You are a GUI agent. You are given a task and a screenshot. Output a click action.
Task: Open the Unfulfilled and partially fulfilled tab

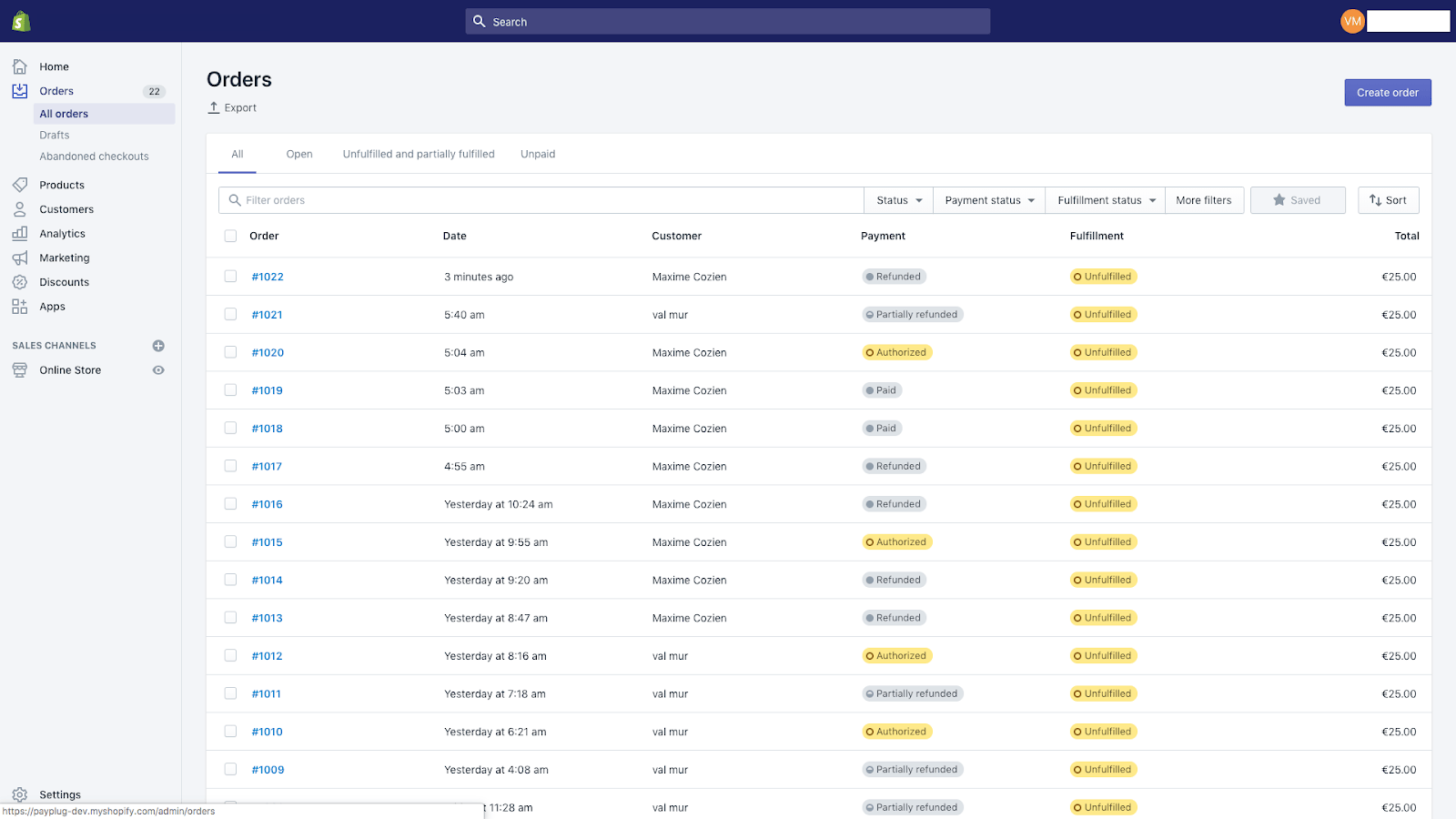click(x=418, y=153)
